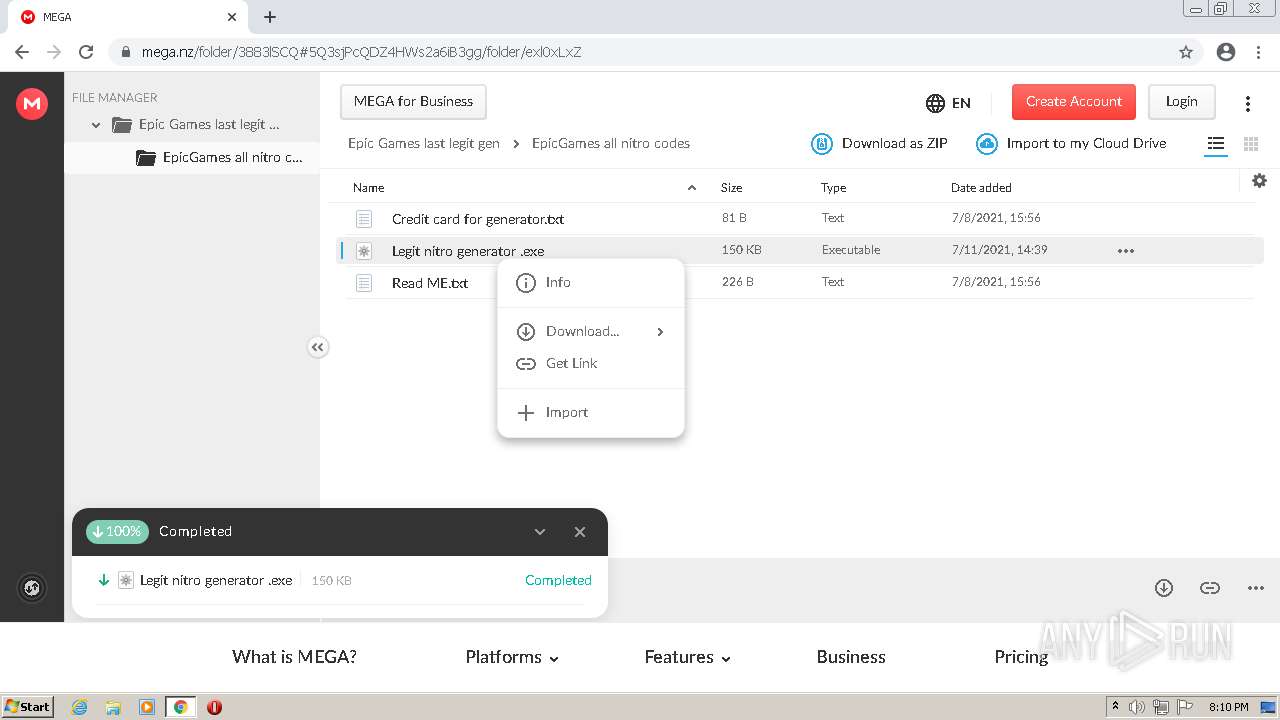Viewport: 1280px width, 720px height.
Task: Open a new browser tab
Action: pyautogui.click(x=270, y=17)
